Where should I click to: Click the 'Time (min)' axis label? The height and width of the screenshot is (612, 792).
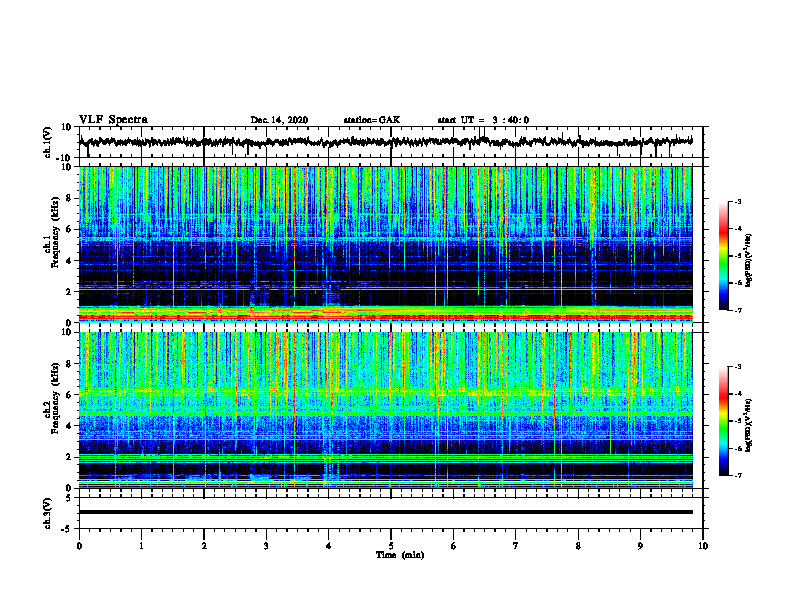tap(400, 555)
